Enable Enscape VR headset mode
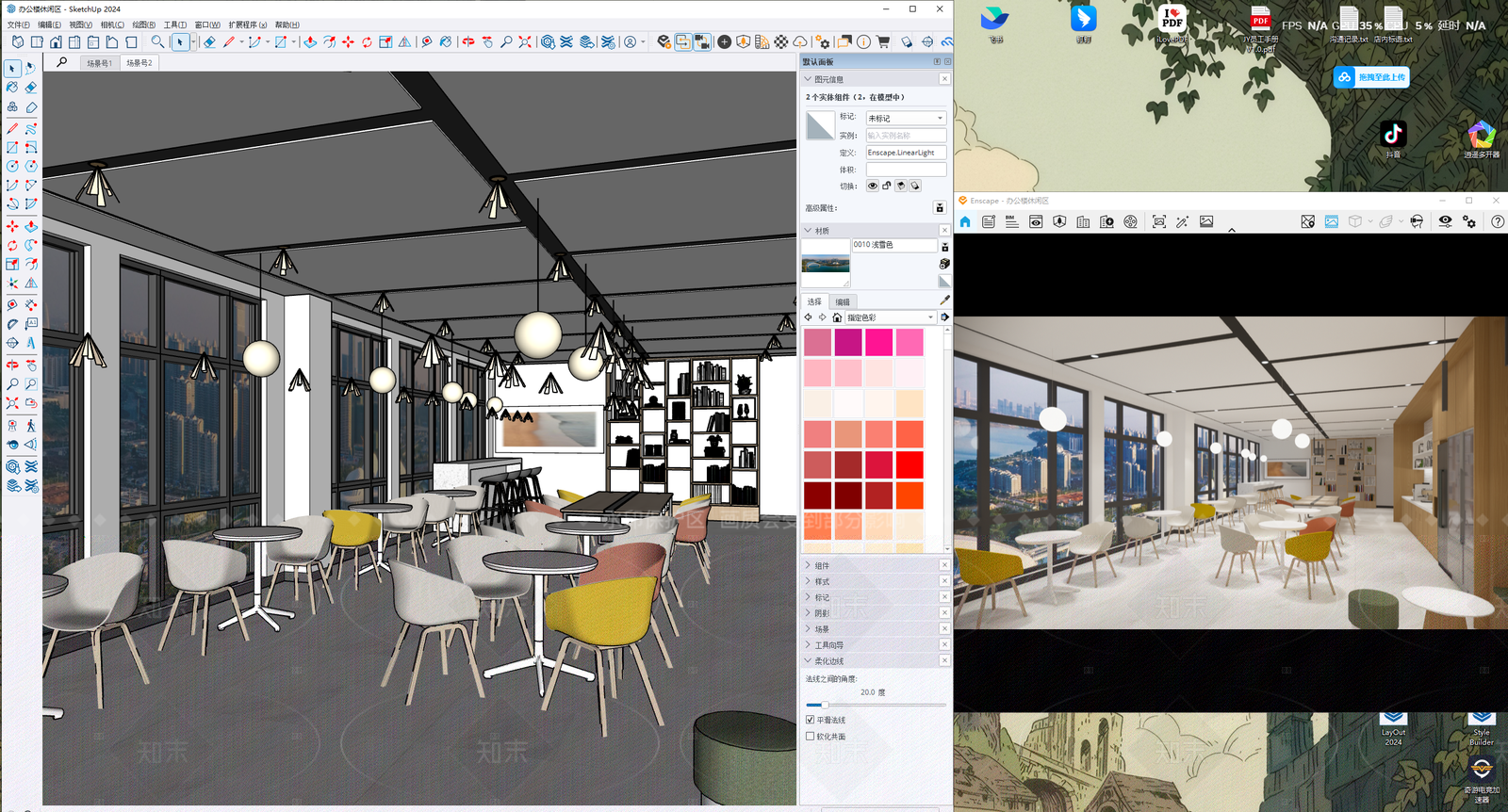The width and height of the screenshot is (1508, 812). pyautogui.click(x=1417, y=221)
